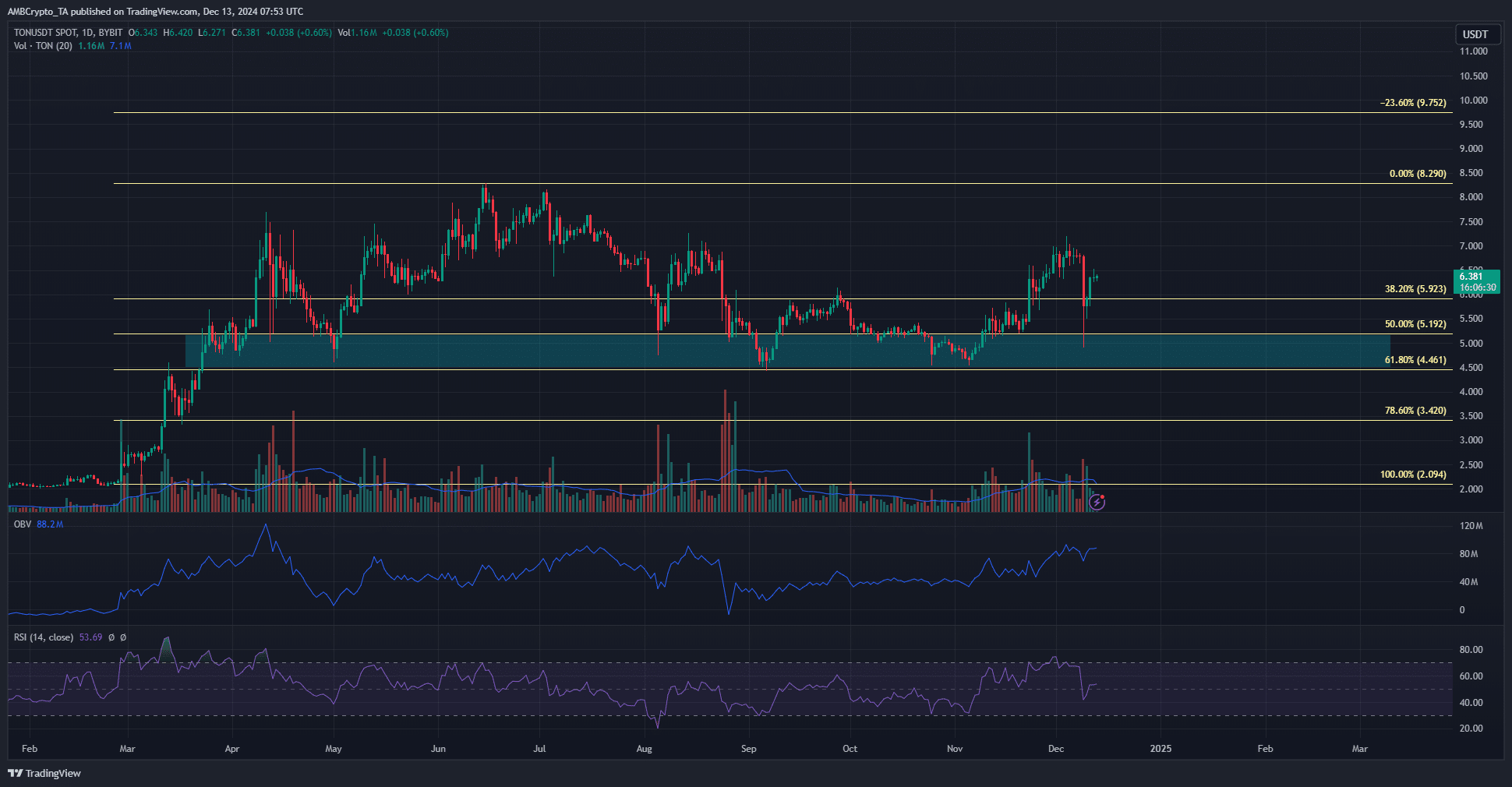This screenshot has width=1512, height=787.
Task: Click the Sep marker on time axis
Action: pyautogui.click(x=748, y=749)
